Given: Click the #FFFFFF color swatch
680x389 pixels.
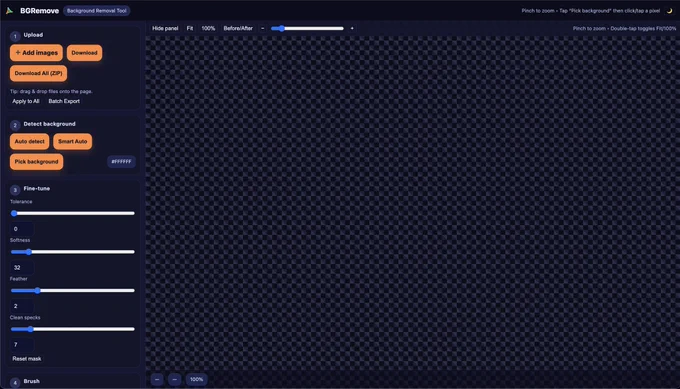Looking at the screenshot, I should (121, 162).
